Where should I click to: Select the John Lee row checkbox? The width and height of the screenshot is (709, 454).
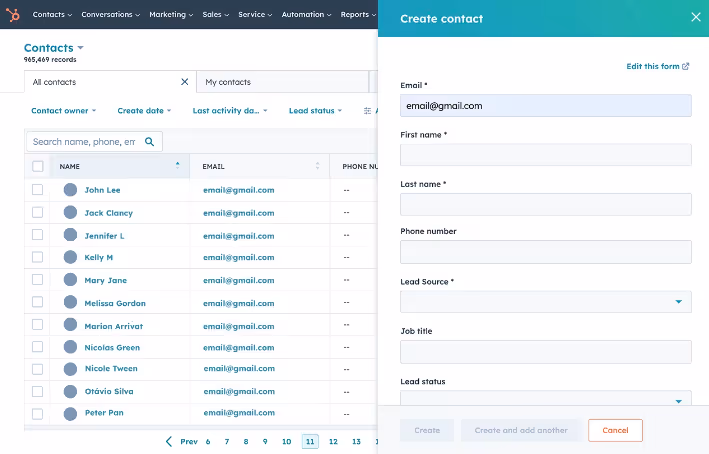pos(38,189)
